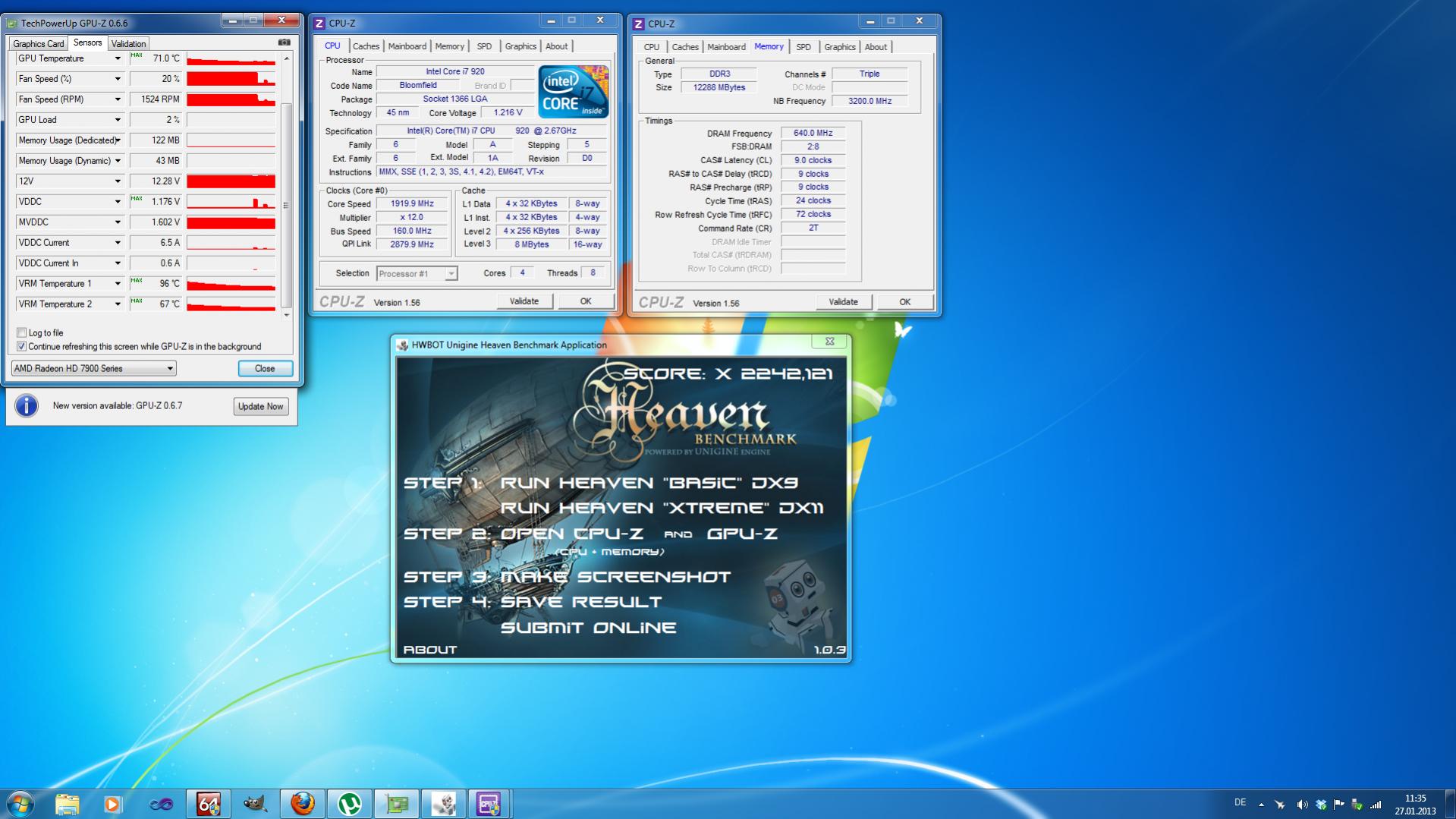
Task: Click the GPU-Z screenshot camera icon
Action: [284, 43]
